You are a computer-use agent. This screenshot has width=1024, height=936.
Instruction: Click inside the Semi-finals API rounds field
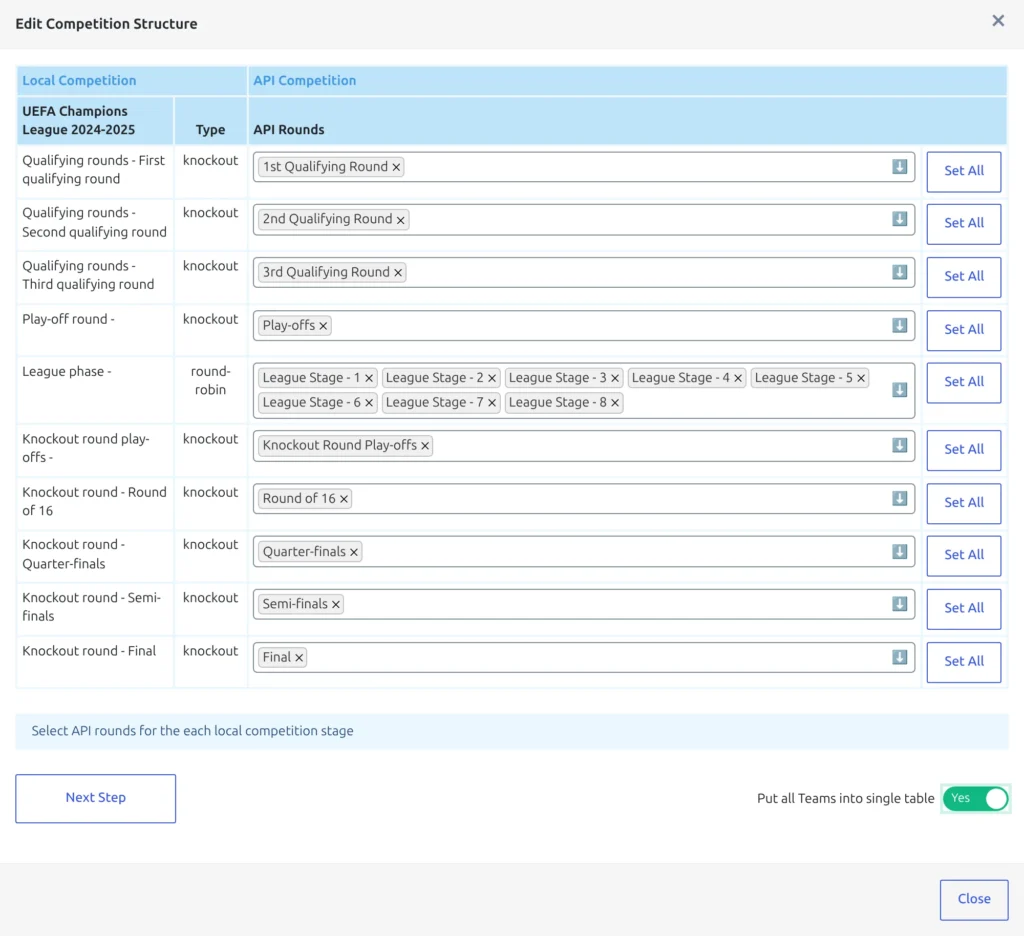[584, 604]
